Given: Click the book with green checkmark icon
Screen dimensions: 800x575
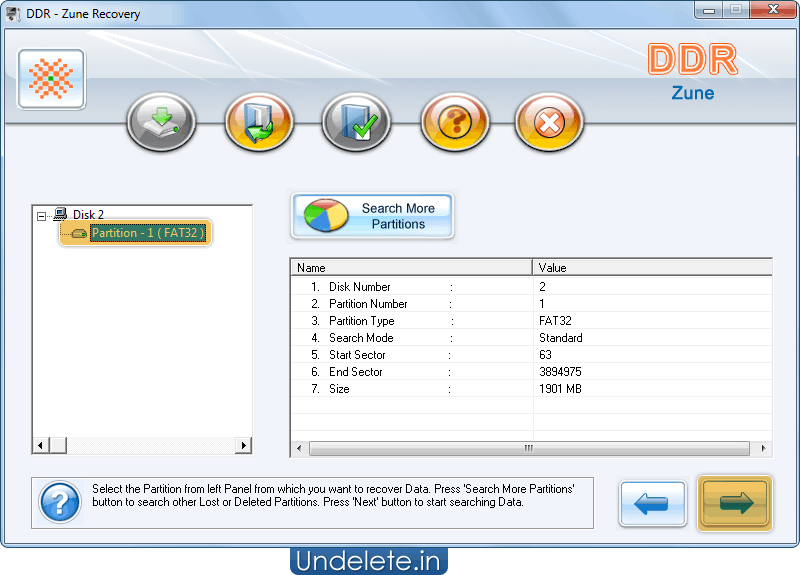Looking at the screenshot, I should tap(357, 122).
